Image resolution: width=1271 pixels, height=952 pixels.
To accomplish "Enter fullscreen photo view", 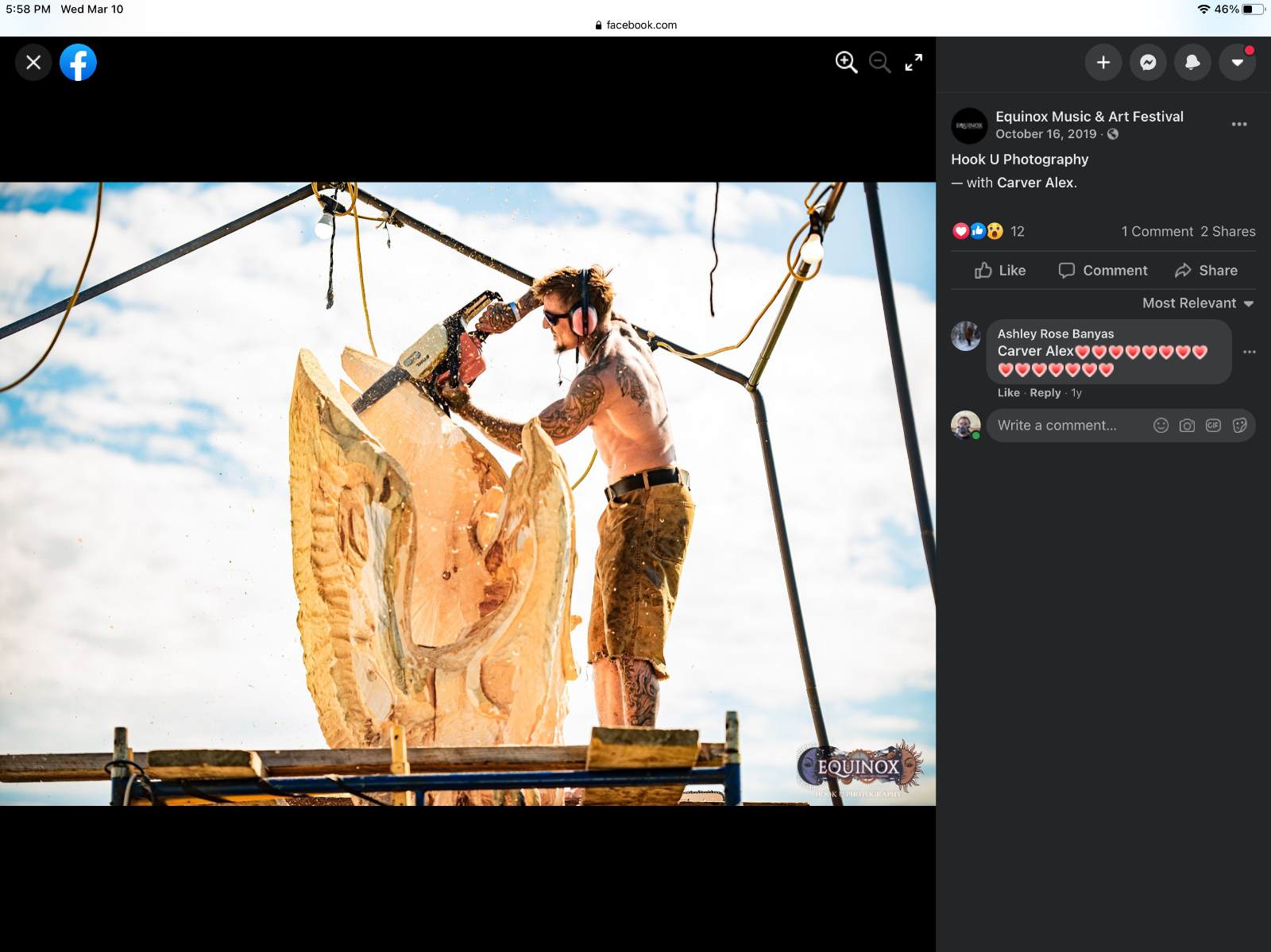I will click(x=914, y=62).
